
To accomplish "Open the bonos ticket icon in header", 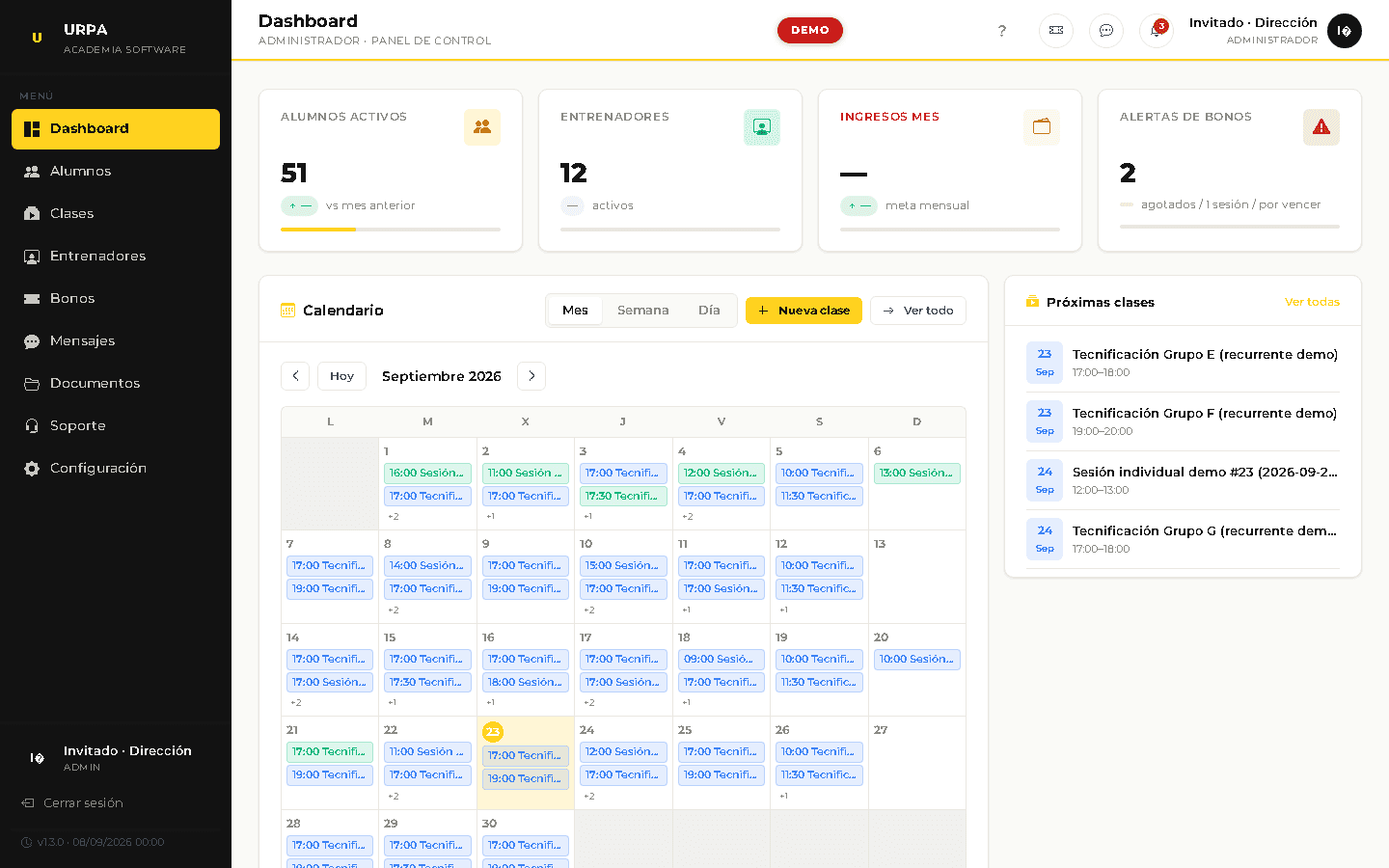I will [x=1056, y=31].
